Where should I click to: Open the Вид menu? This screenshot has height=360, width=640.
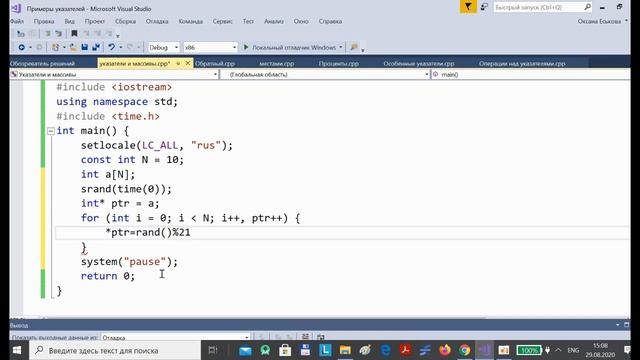click(x=69, y=21)
